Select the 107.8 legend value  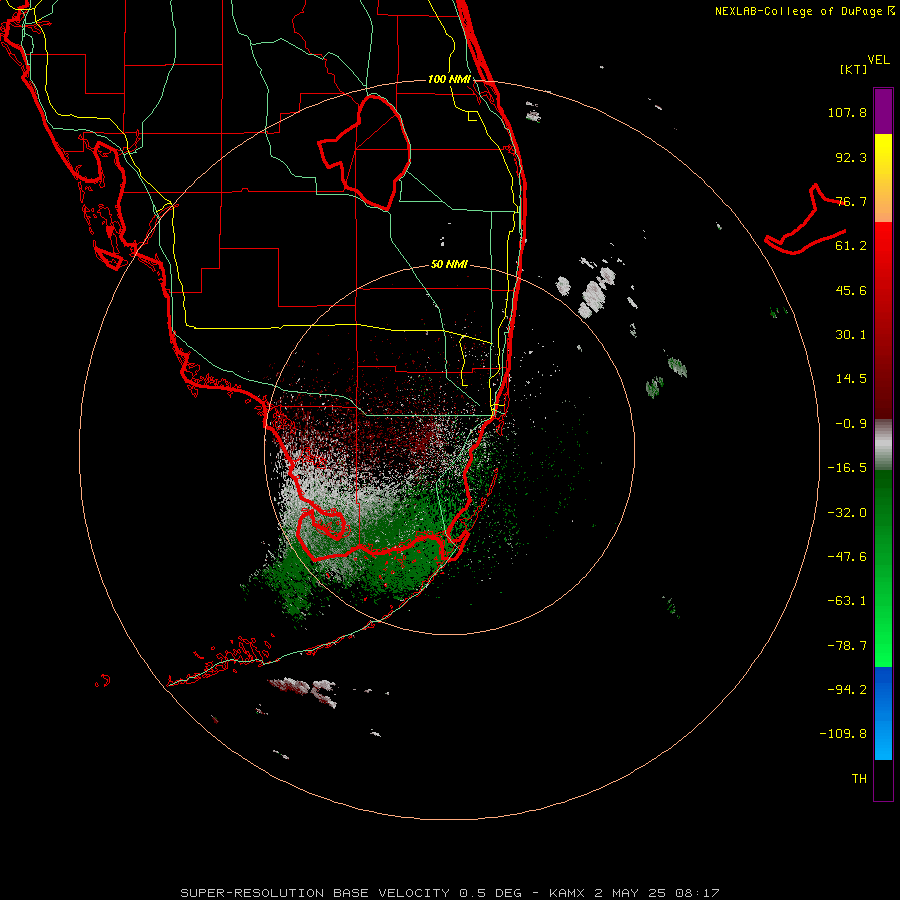pos(847,112)
